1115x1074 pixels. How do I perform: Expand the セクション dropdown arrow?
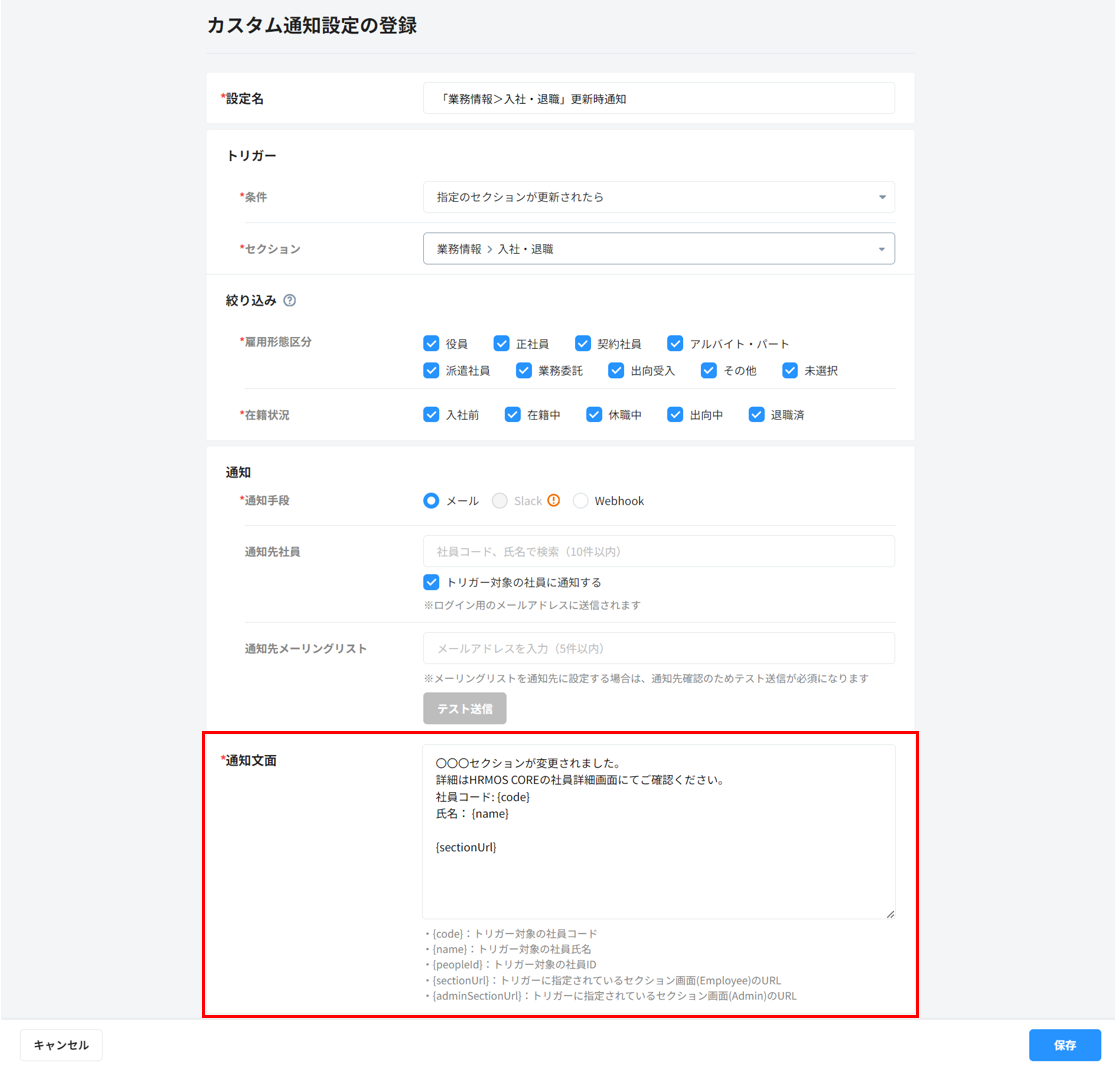(x=881, y=249)
